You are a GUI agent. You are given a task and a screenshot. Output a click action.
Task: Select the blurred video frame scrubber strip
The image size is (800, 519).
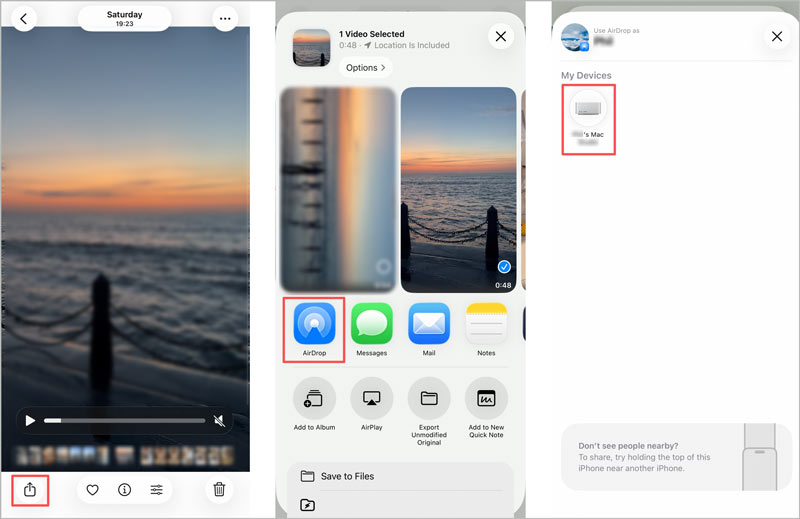point(125,456)
